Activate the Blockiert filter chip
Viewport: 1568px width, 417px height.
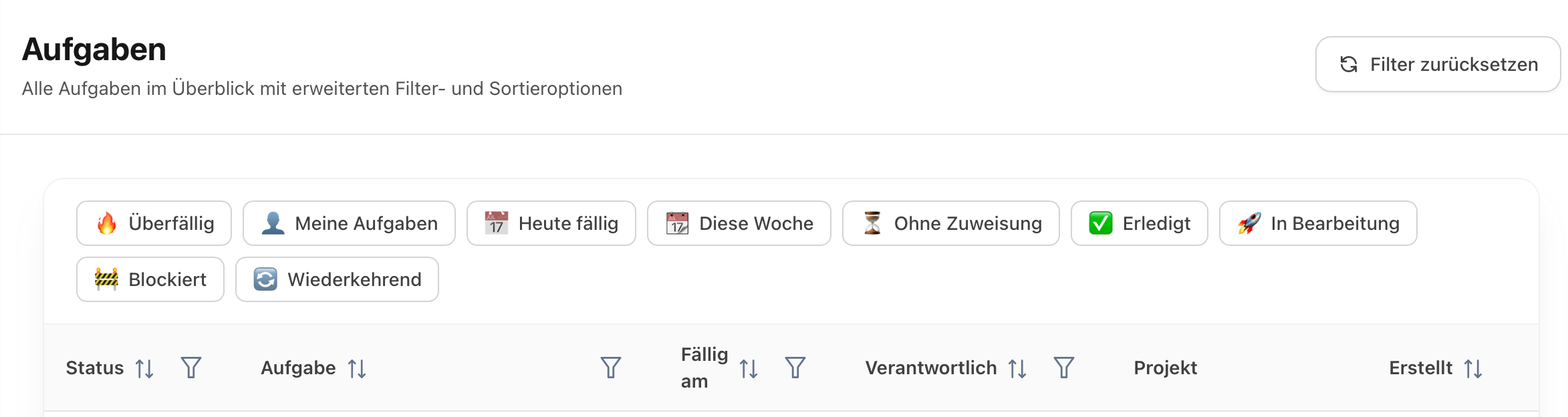click(150, 279)
